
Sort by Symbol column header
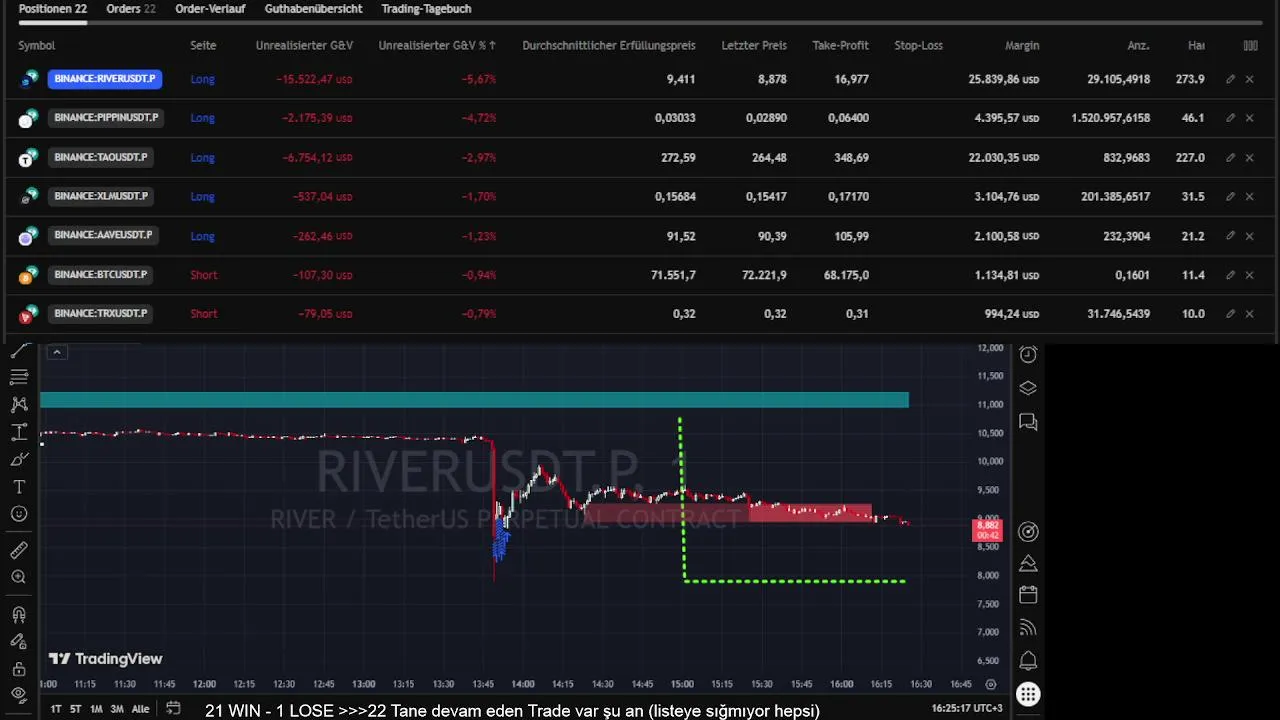click(37, 45)
